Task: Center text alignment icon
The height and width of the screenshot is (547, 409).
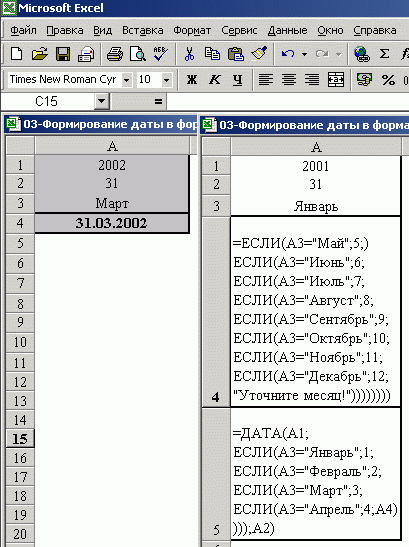Action: [289, 80]
